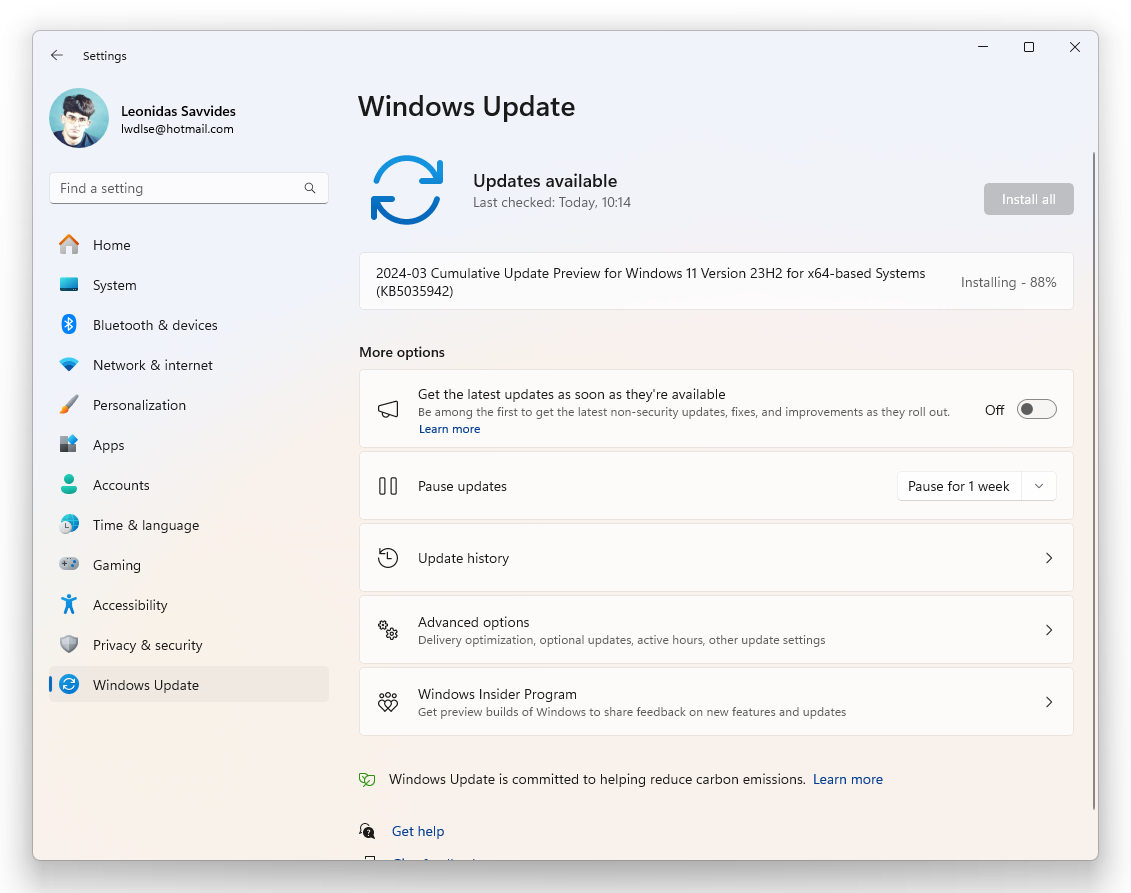Click the Windows Update sync icon in sidebar

[x=69, y=685]
